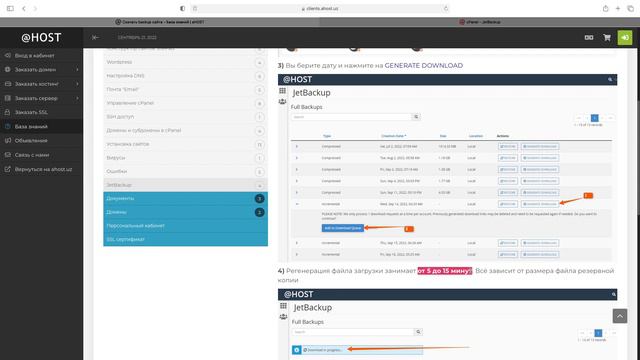Click Вернуться на ahost.uz external link icon
The width and height of the screenshot is (640, 360).
pyautogui.click(x=8, y=169)
